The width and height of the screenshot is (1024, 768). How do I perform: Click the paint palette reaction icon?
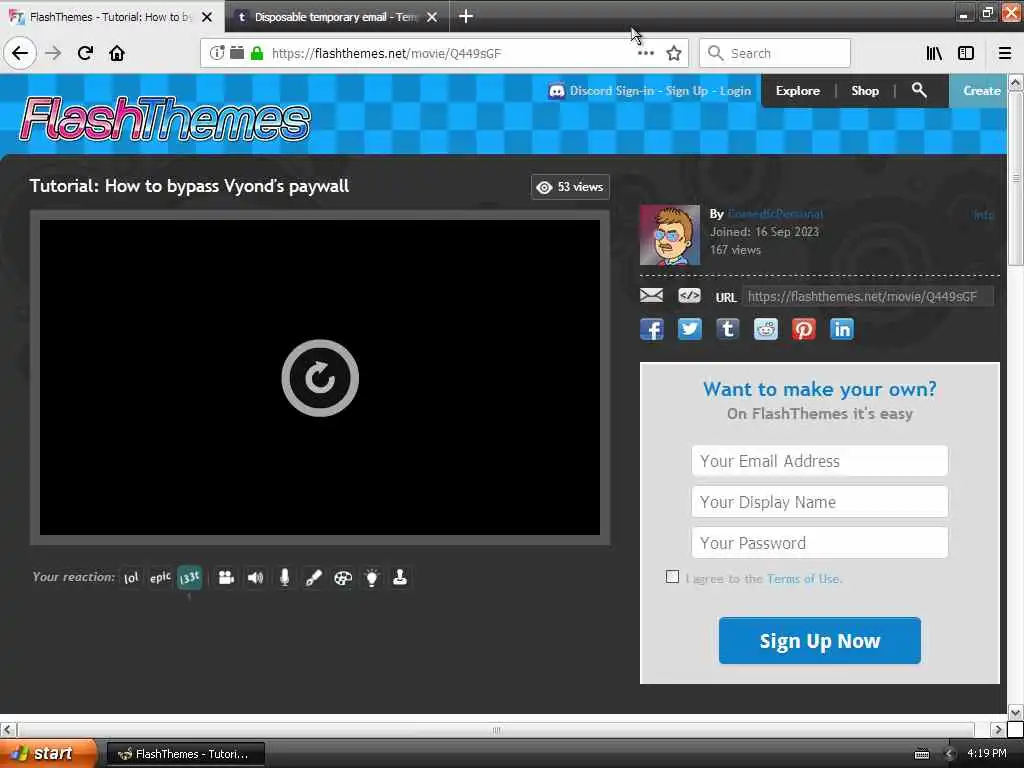(343, 577)
